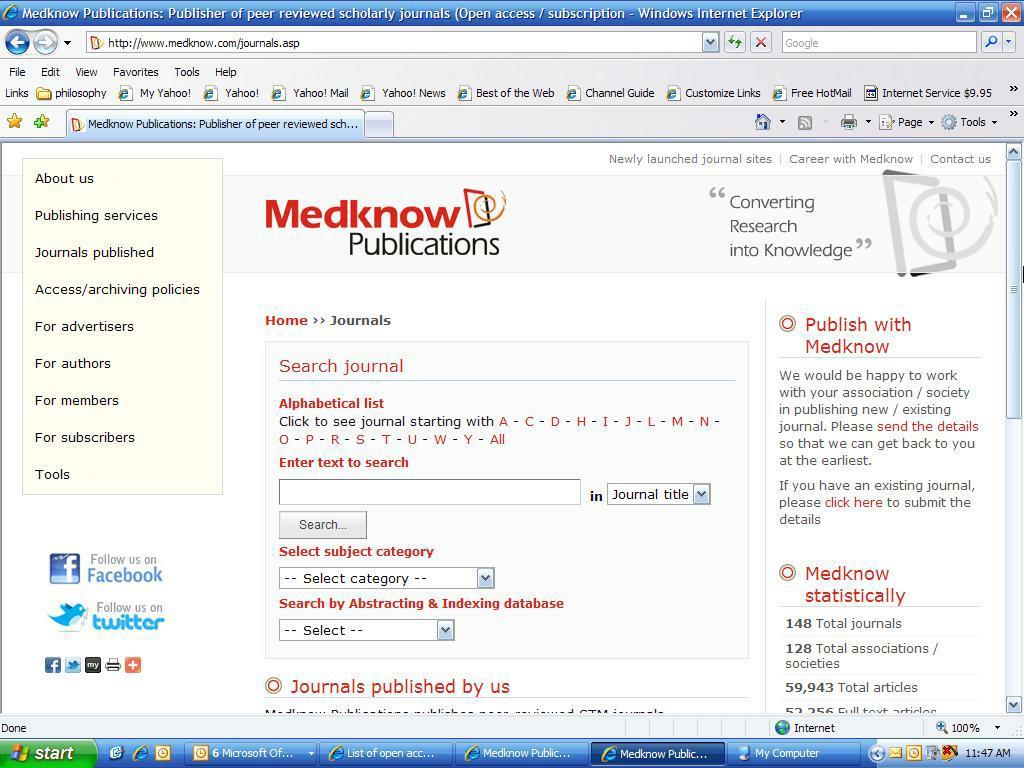This screenshot has height=768, width=1024.
Task: Click the small Facebook share icon
Action: [53, 665]
